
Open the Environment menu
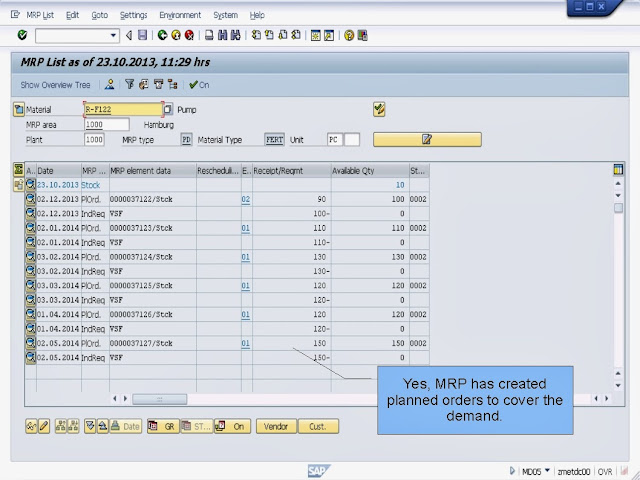(x=180, y=15)
